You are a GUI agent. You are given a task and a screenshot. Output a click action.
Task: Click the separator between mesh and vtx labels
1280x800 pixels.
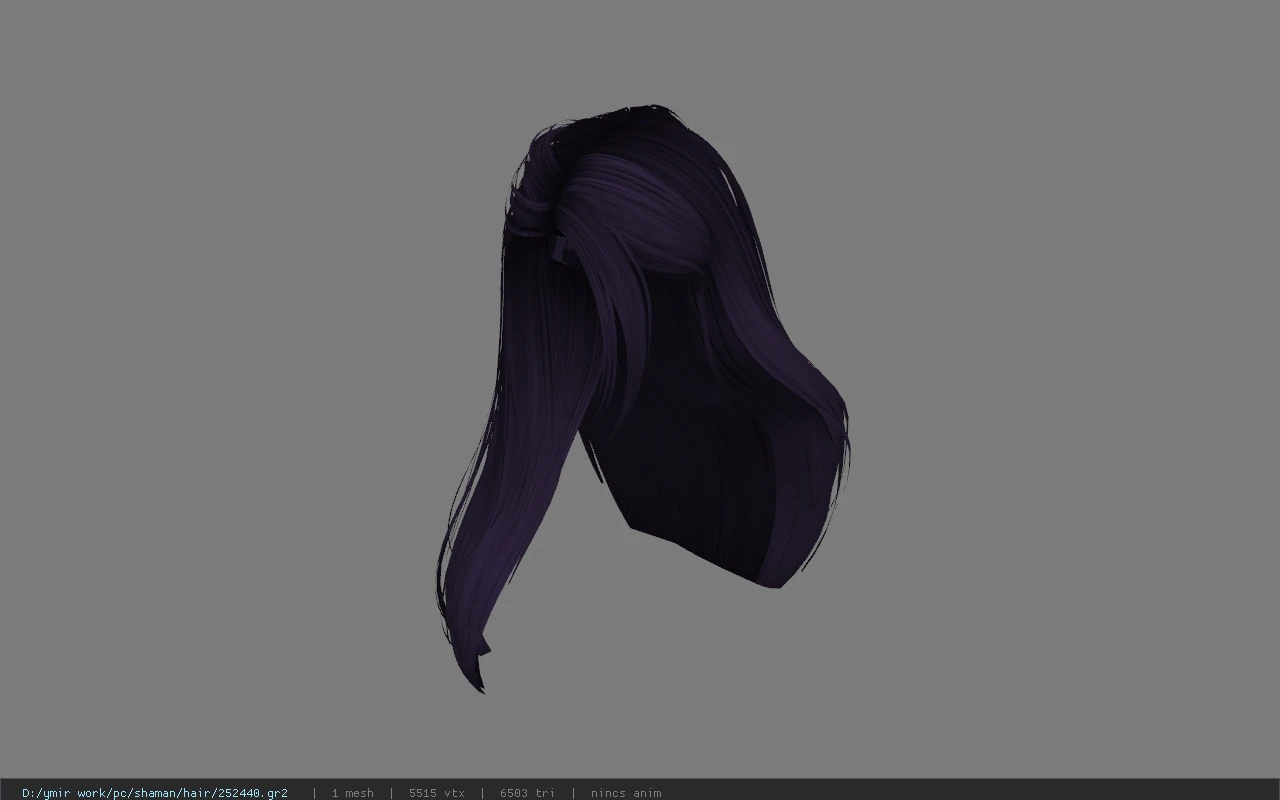(x=391, y=793)
